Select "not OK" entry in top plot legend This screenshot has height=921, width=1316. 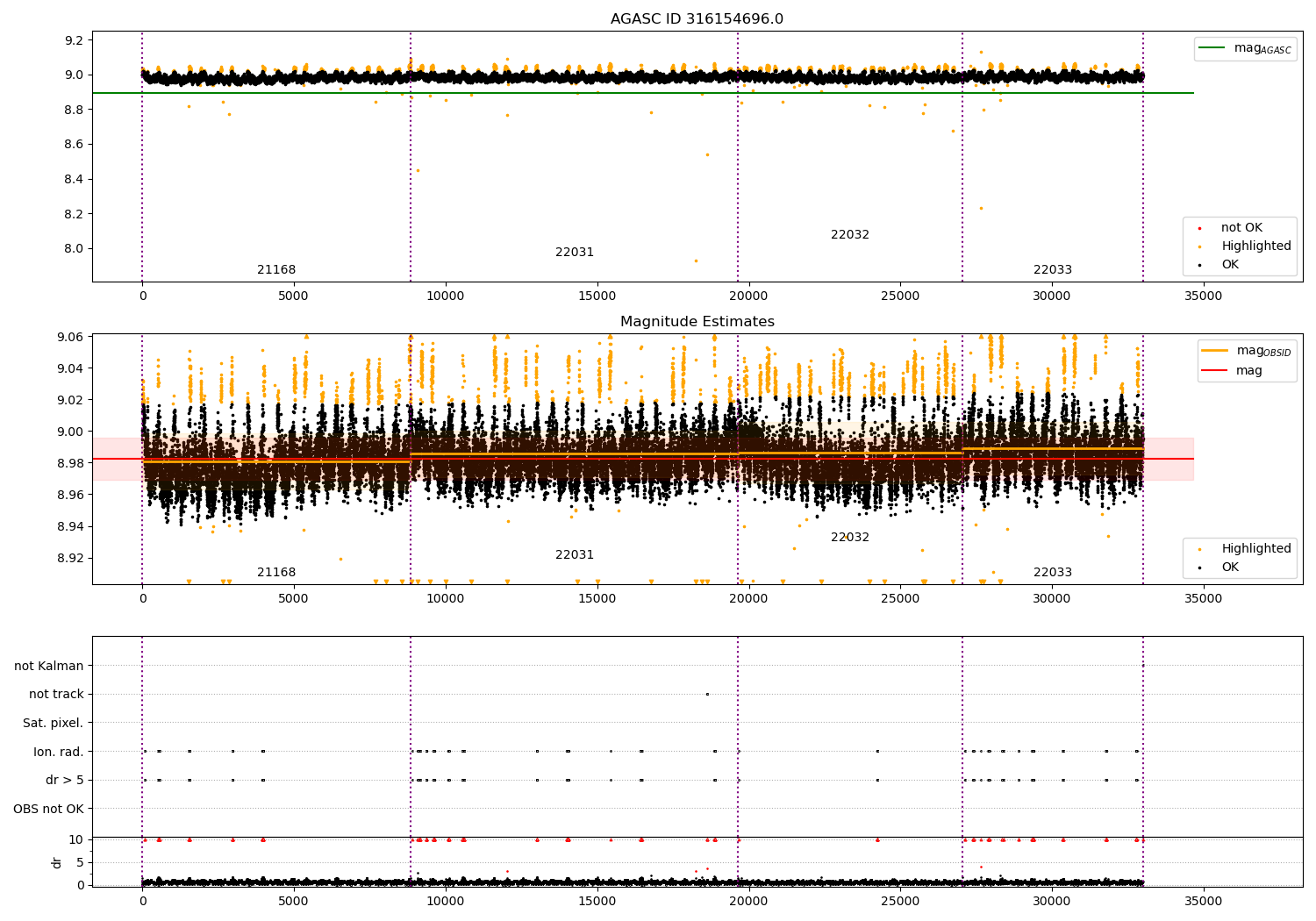[x=1241, y=228]
